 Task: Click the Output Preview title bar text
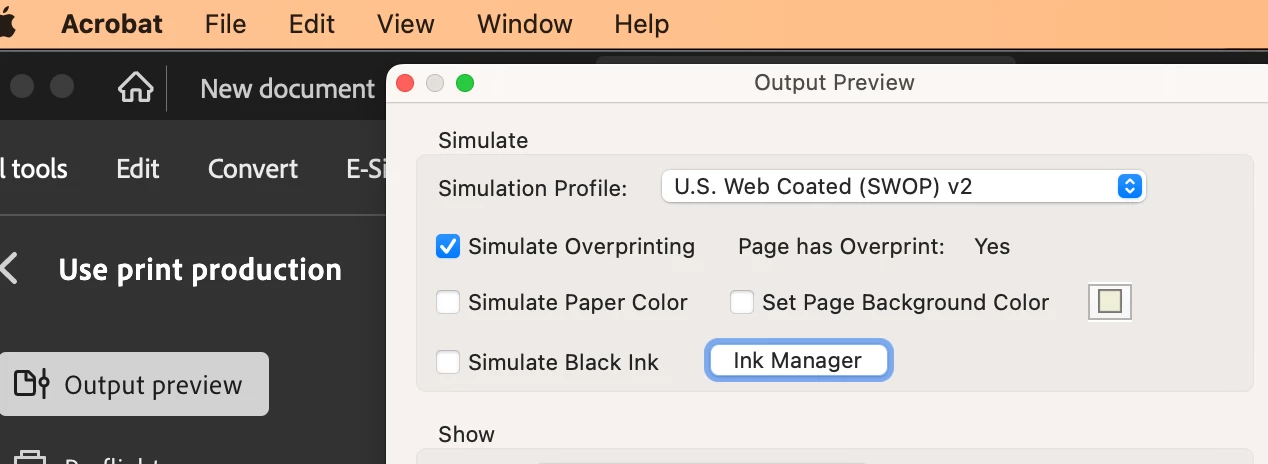tap(834, 83)
